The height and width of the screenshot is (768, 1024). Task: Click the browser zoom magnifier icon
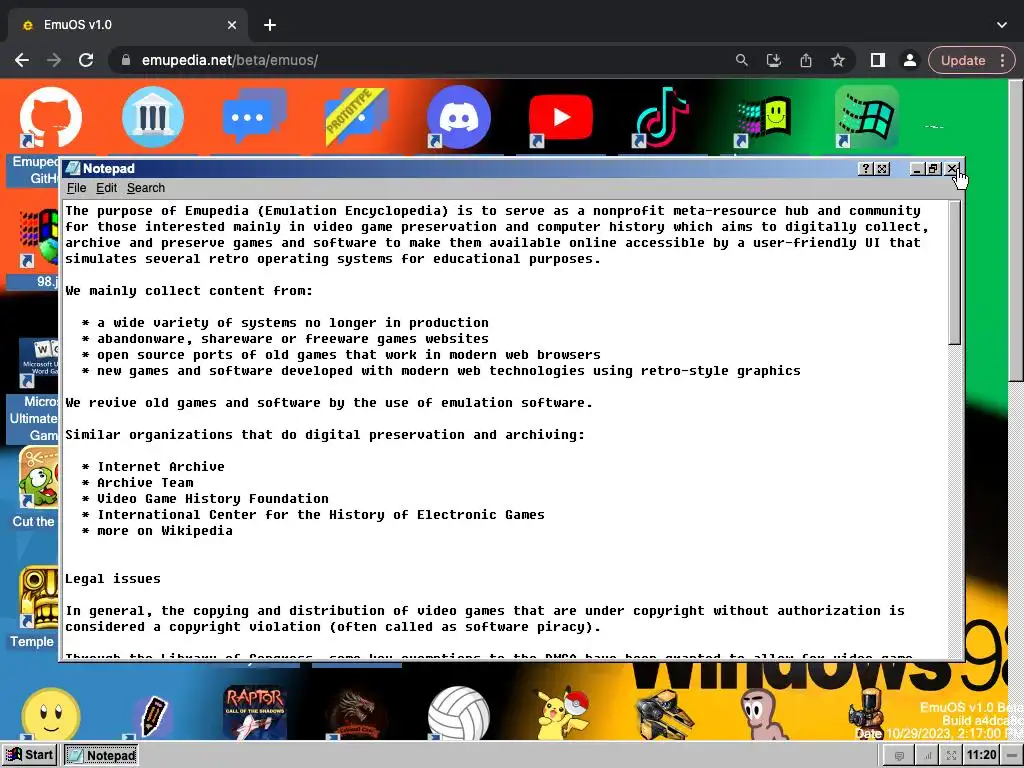pos(741,60)
